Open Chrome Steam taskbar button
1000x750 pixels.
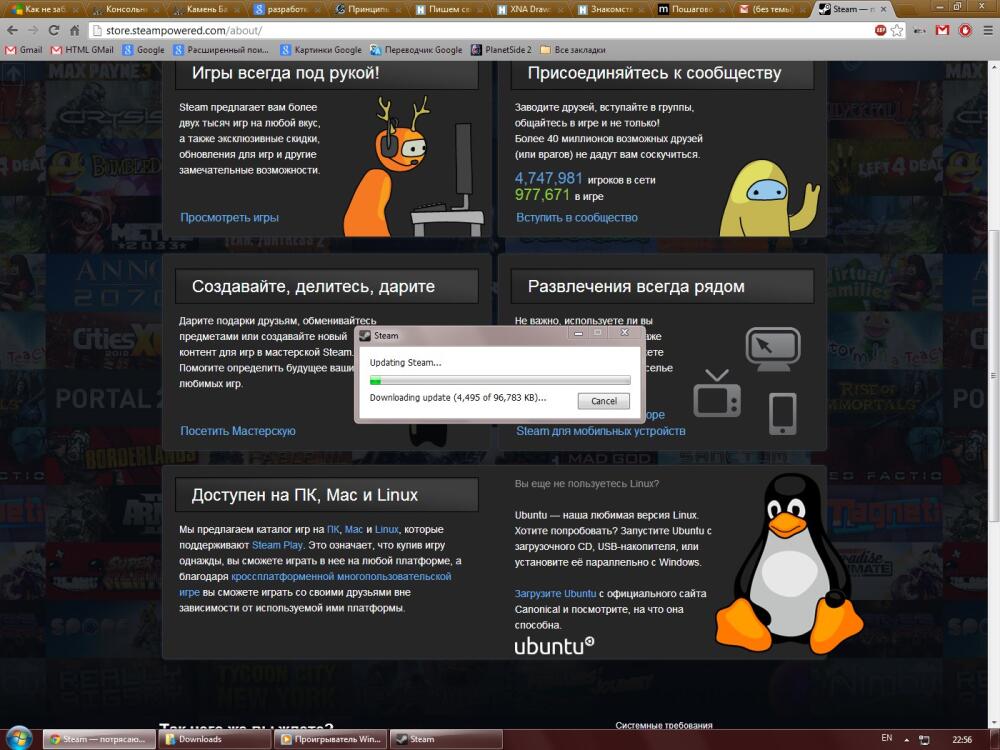[98, 739]
